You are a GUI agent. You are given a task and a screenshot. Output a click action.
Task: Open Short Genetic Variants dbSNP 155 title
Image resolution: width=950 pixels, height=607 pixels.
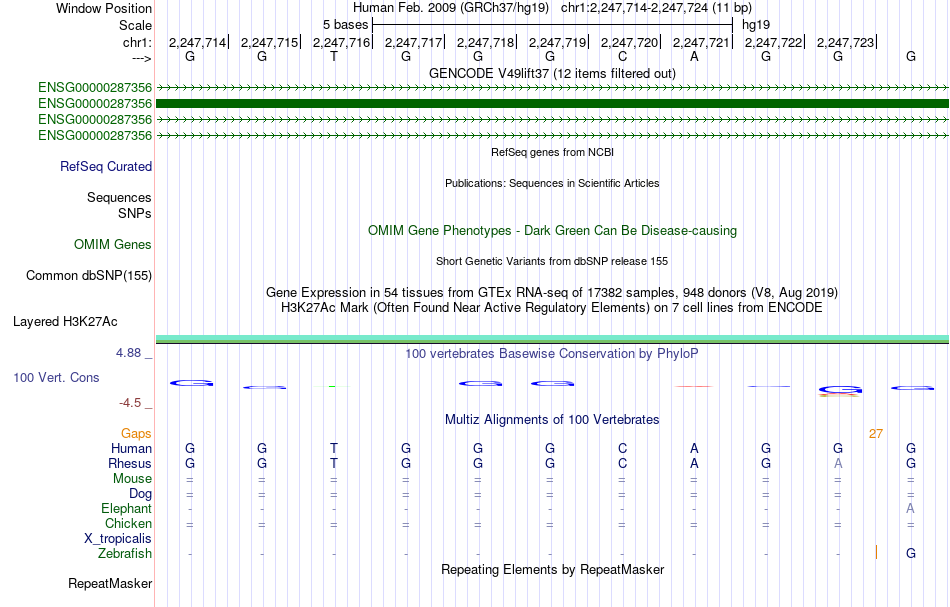pos(552,261)
